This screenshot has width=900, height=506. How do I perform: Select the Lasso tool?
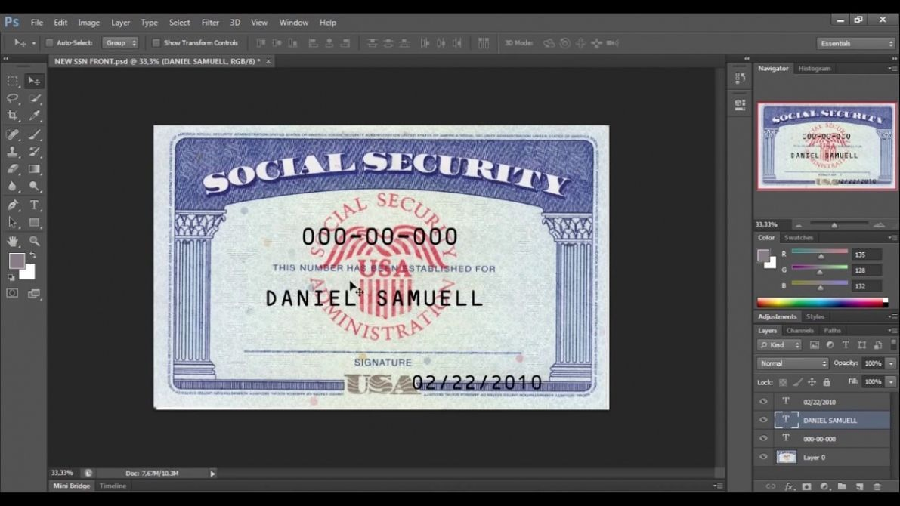pos(13,99)
